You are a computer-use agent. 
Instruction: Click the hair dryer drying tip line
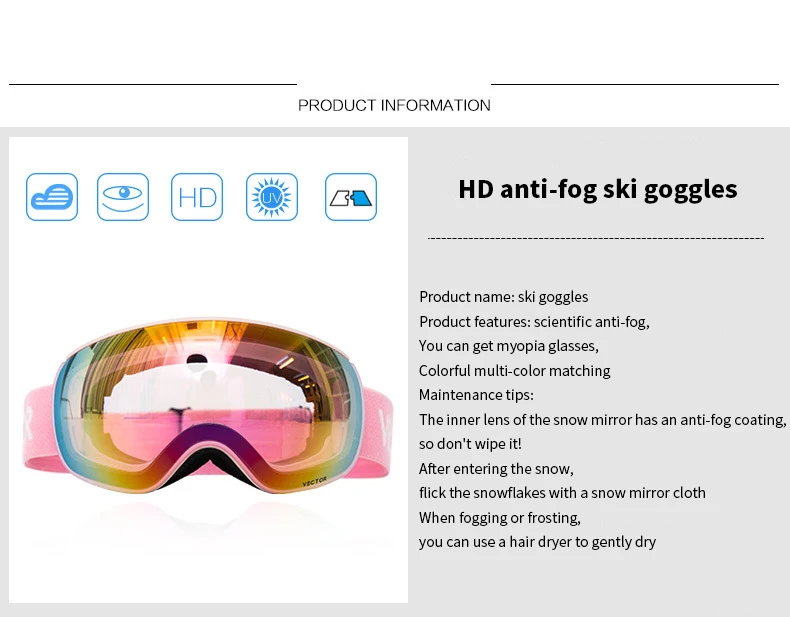tap(537, 542)
